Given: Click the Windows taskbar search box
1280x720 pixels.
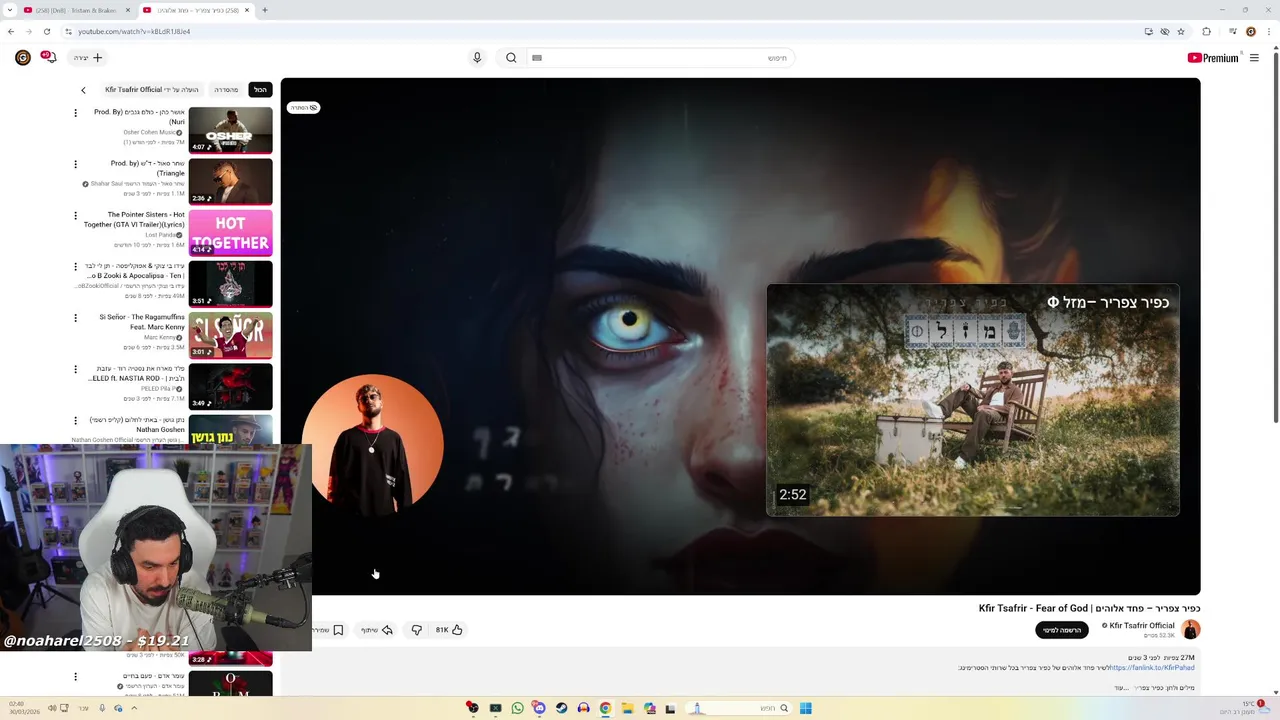Looking at the screenshot, I should (x=738, y=708).
